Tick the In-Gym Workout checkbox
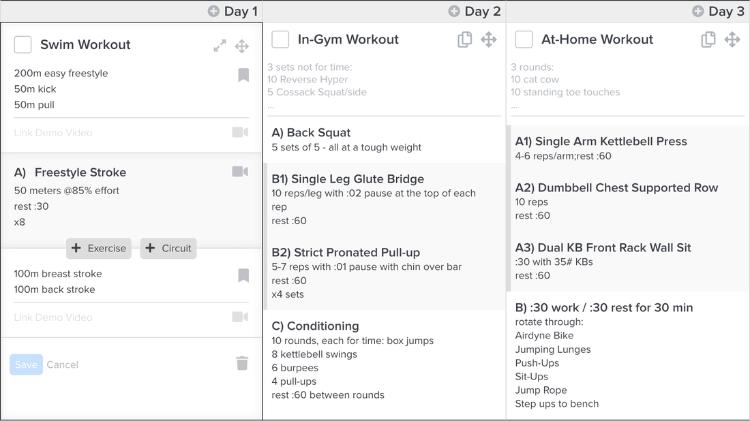This screenshot has height=421, width=750. (x=280, y=39)
